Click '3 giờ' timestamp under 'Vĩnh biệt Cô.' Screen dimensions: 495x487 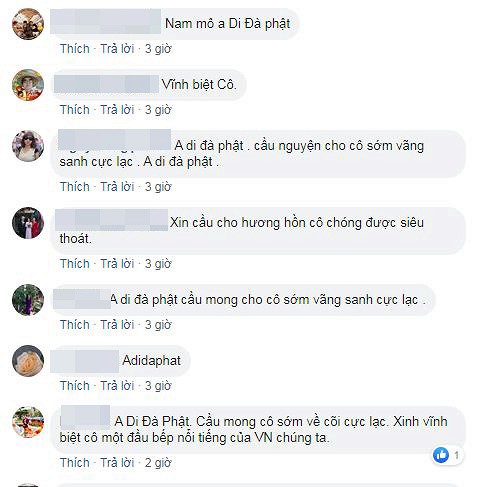pos(158,110)
